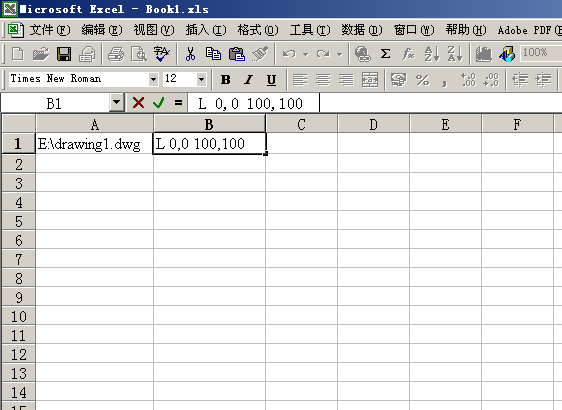
Task: Click the Cut scissors icon
Action: (x=190, y=54)
